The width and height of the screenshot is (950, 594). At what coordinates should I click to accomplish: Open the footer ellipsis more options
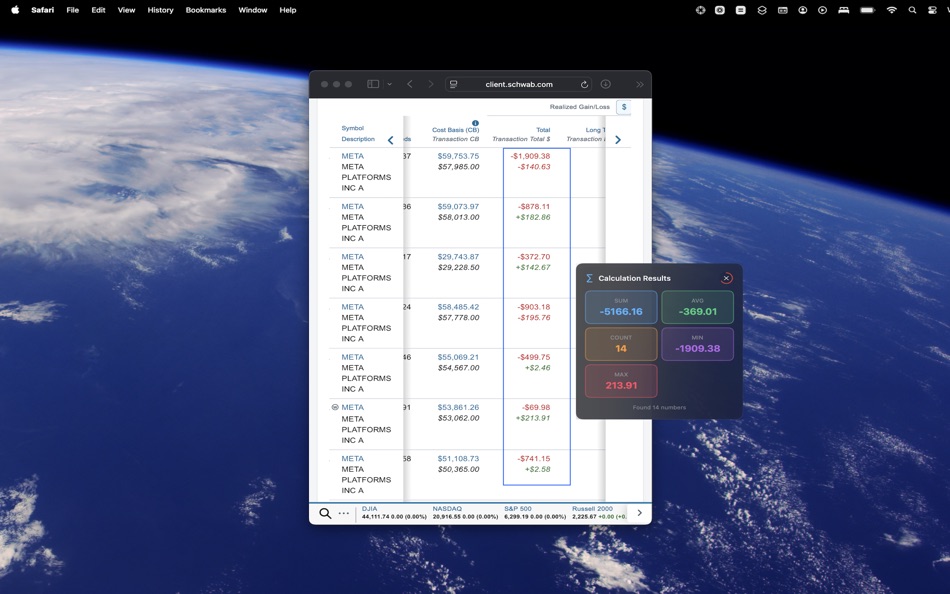(344, 513)
